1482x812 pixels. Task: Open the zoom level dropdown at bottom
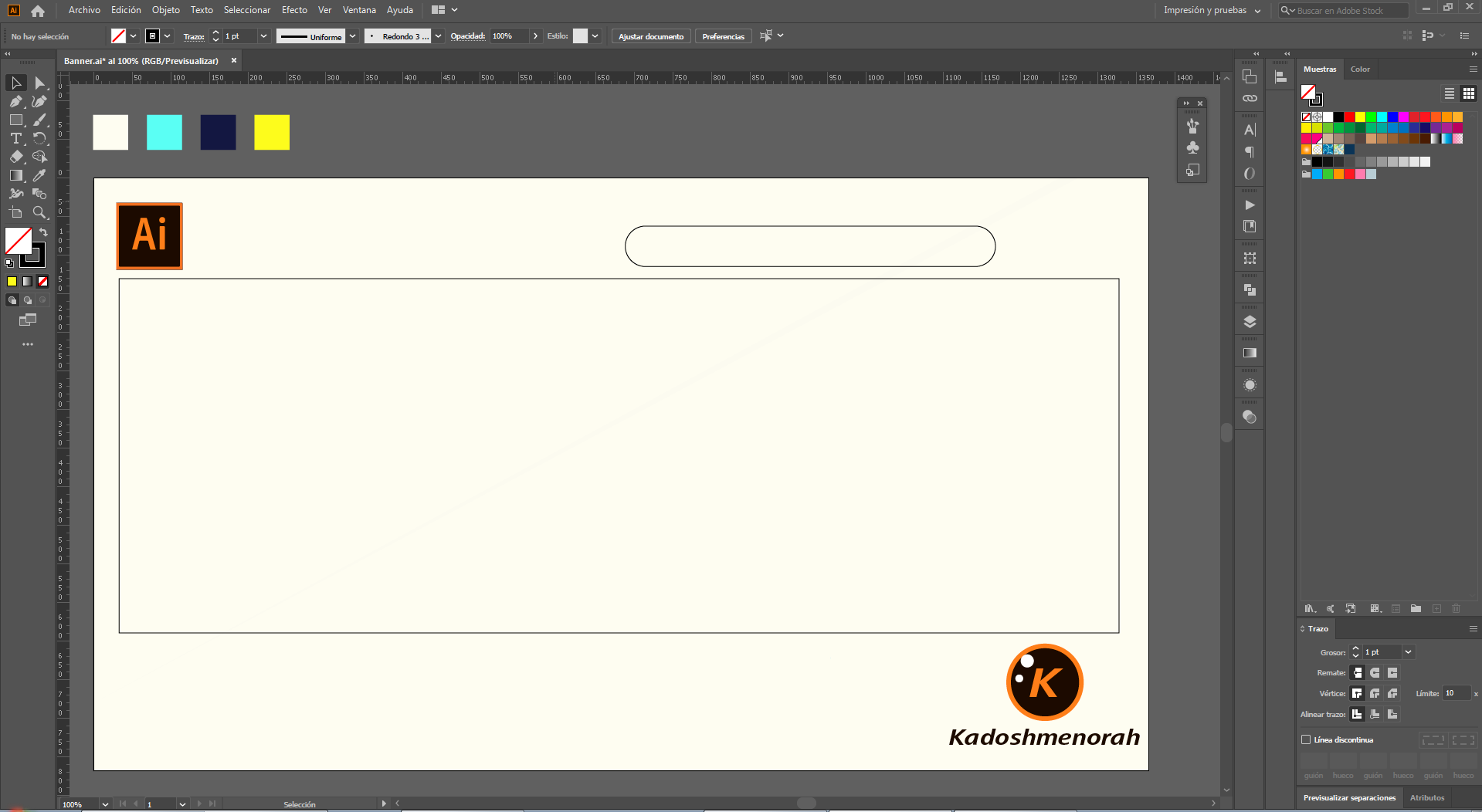click(x=105, y=804)
